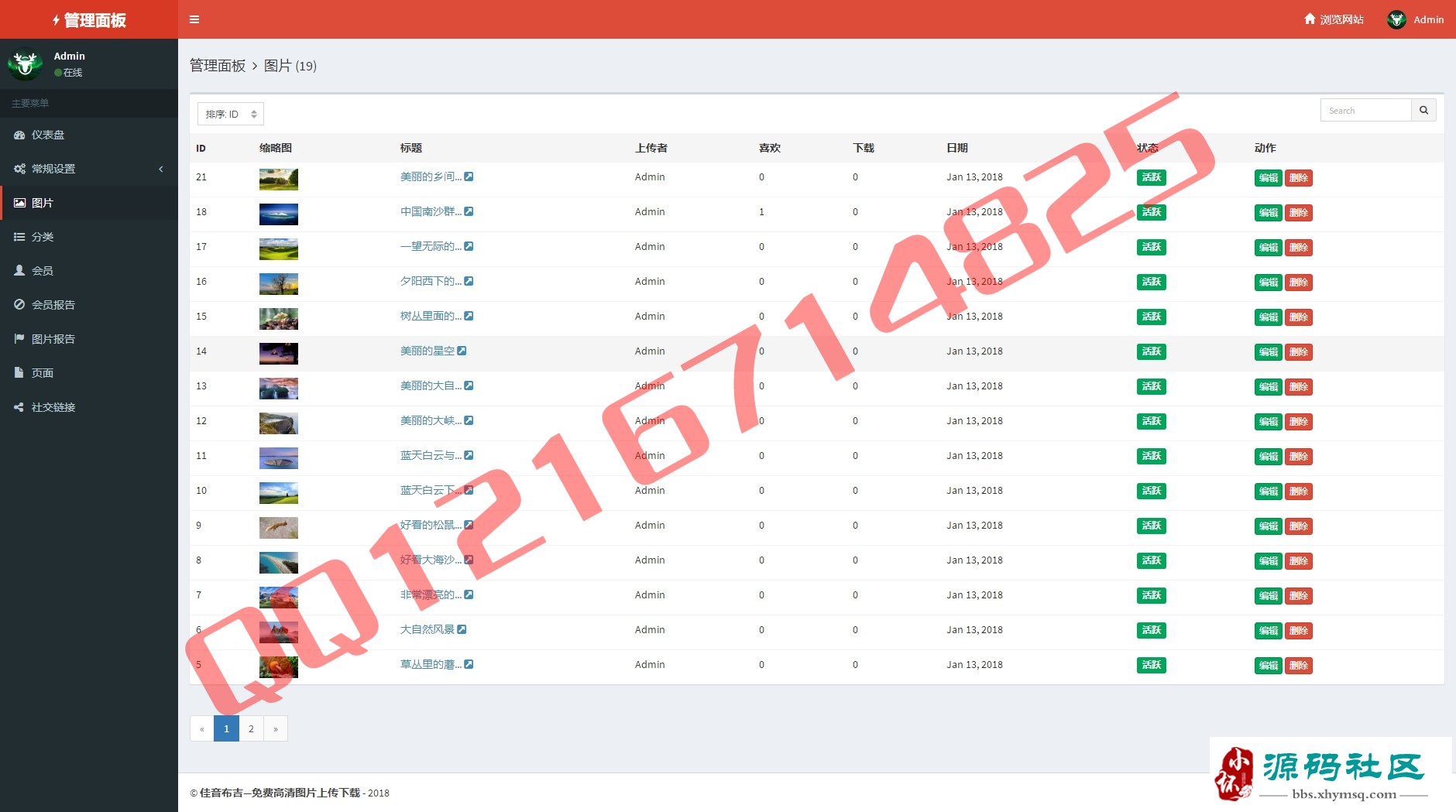Viewport: 1456px width, 812px height.
Task: Click the home icon beside 浏览网站
Action: (1310, 19)
